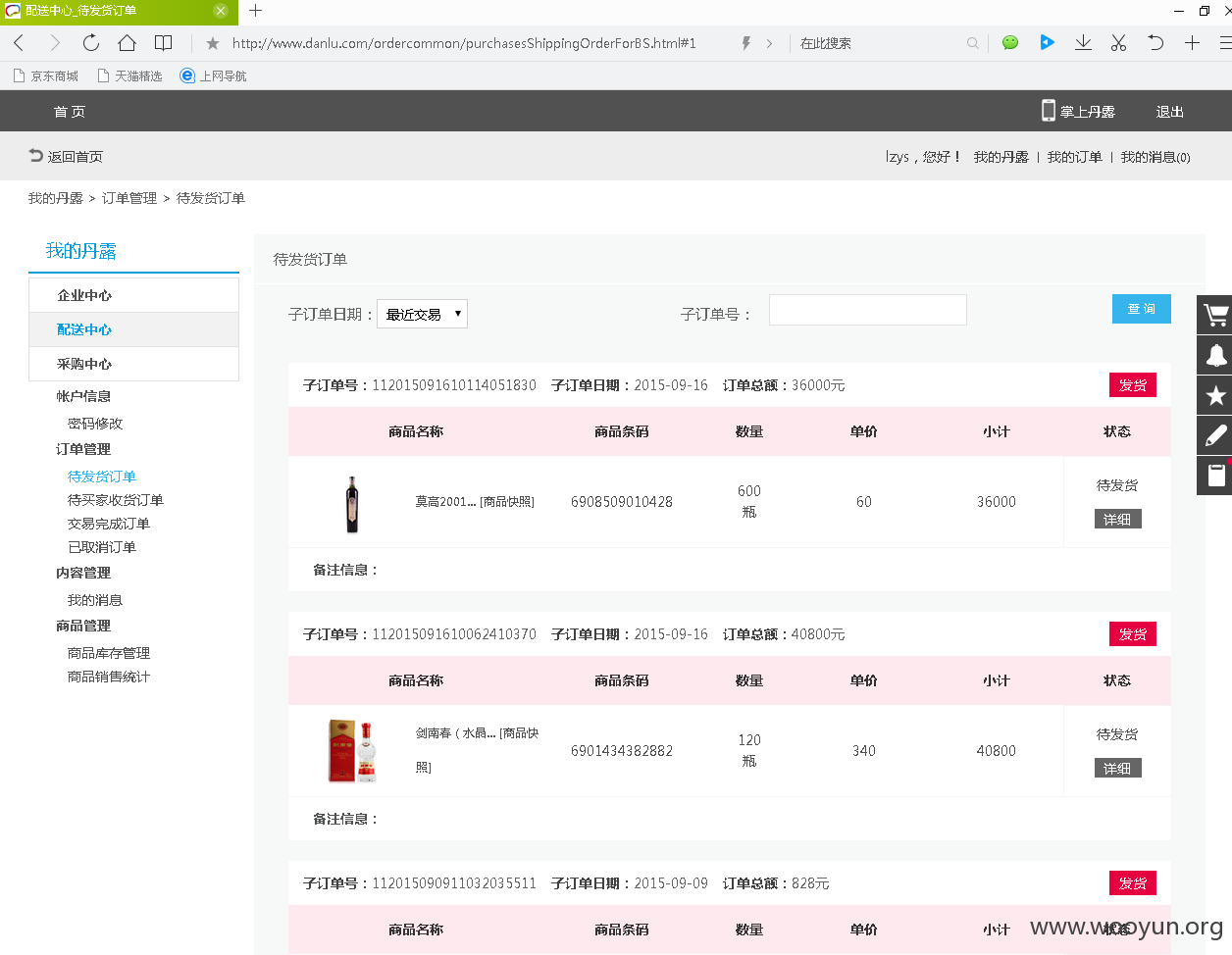
Task: Click 我的丹露 in breadcrumb
Action: 56,198
